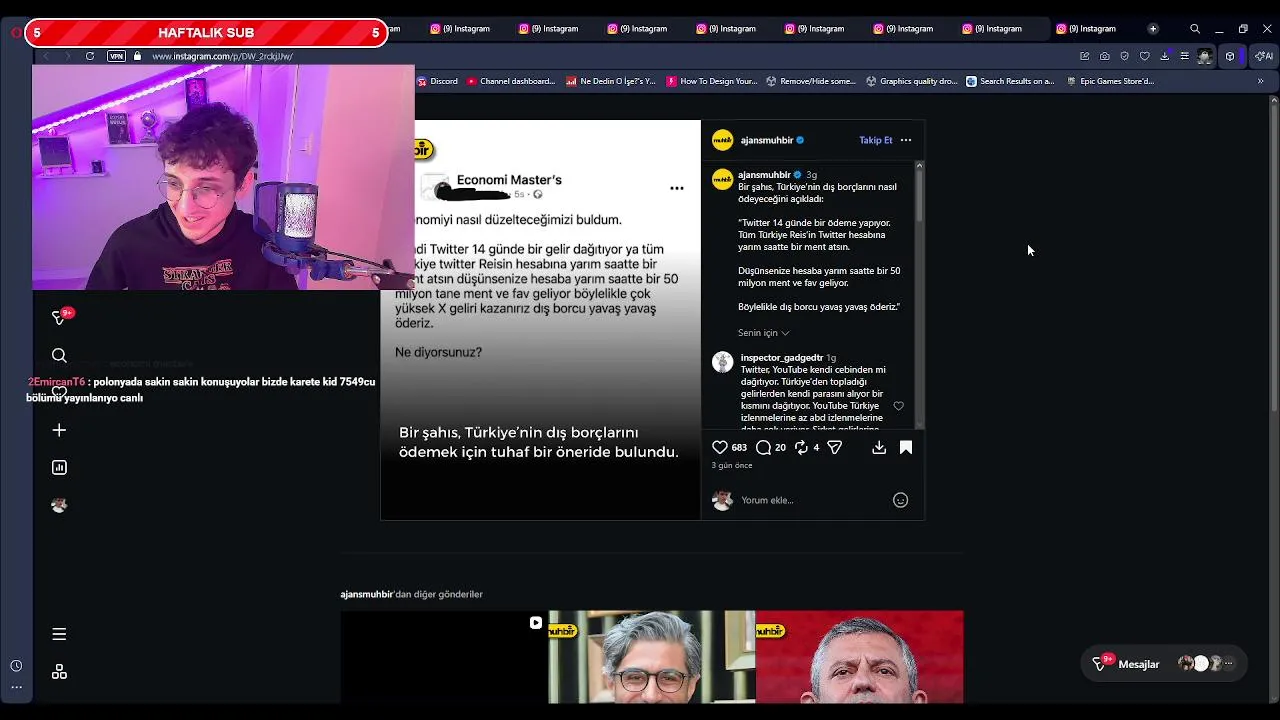Like inspector_gadgedtr's comment

[x=898, y=406]
